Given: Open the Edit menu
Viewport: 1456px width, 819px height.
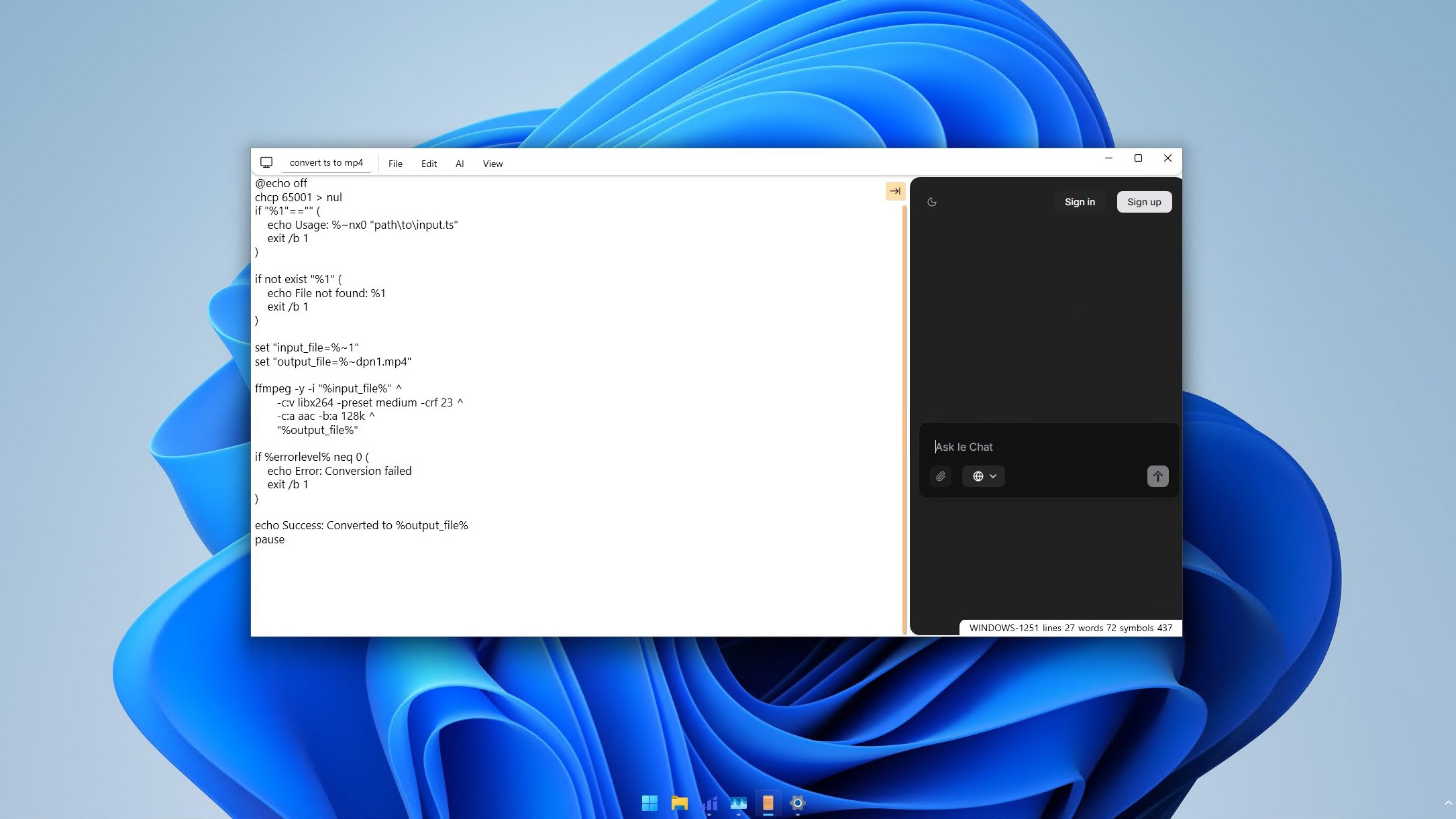Looking at the screenshot, I should 429,164.
